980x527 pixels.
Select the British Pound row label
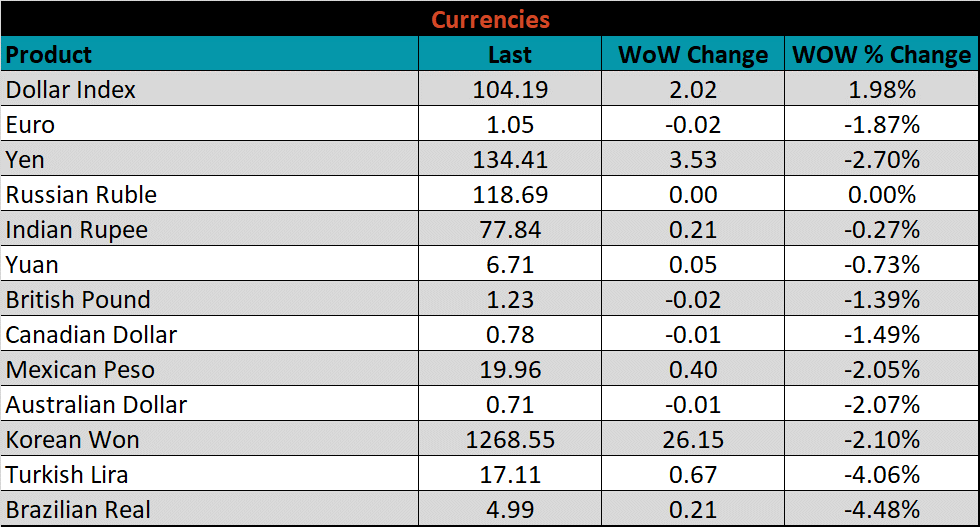coord(78,299)
